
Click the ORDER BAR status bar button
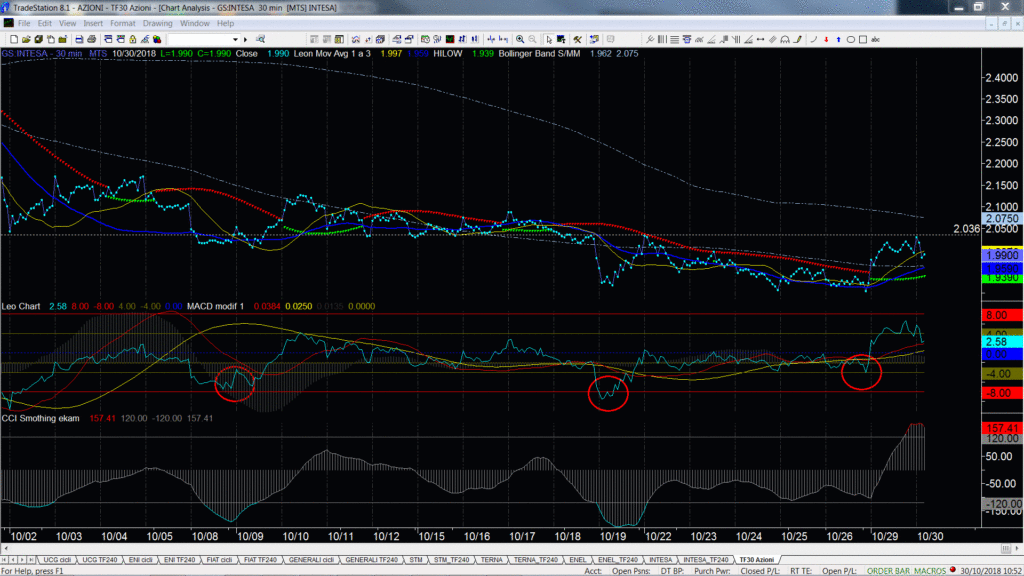[x=888, y=571]
